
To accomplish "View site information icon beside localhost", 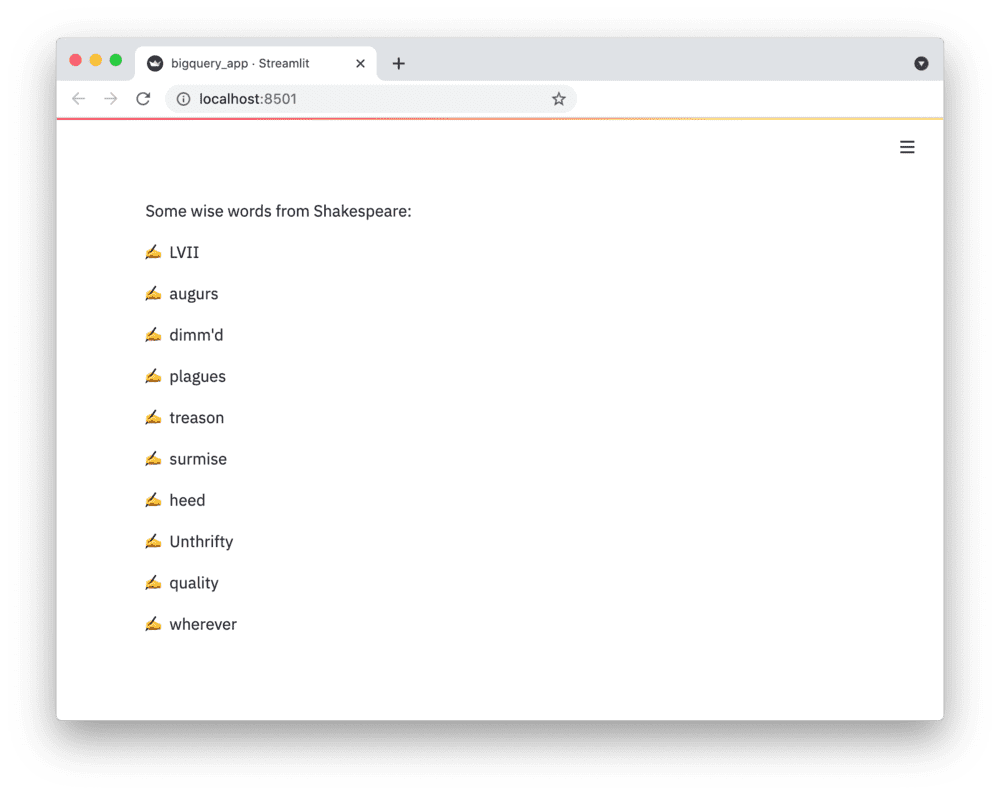I will tap(183, 99).
